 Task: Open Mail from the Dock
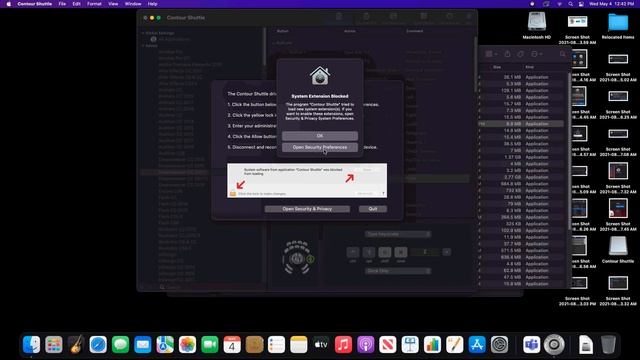(x=142, y=345)
